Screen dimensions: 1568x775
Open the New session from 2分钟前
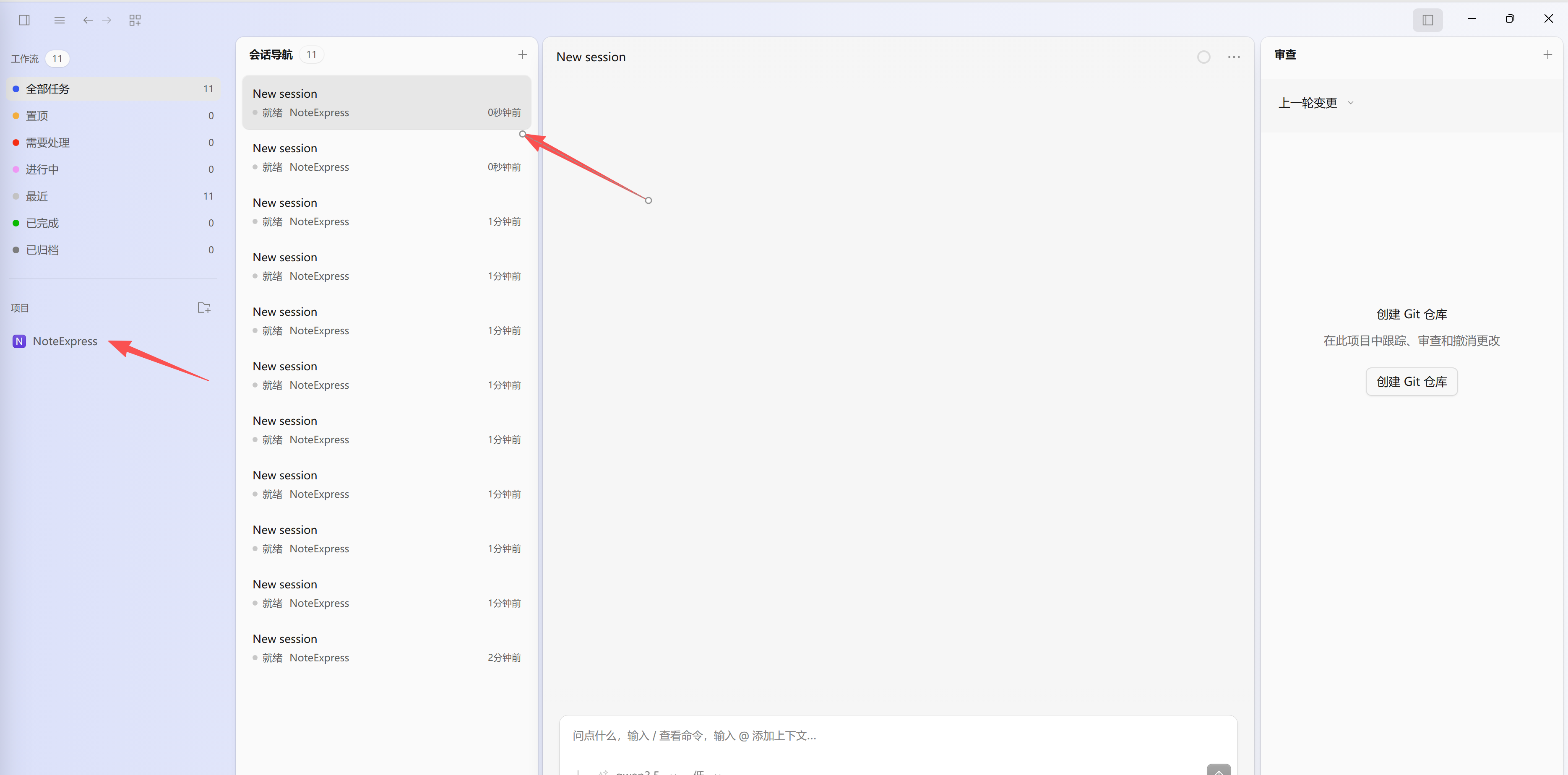[386, 648]
